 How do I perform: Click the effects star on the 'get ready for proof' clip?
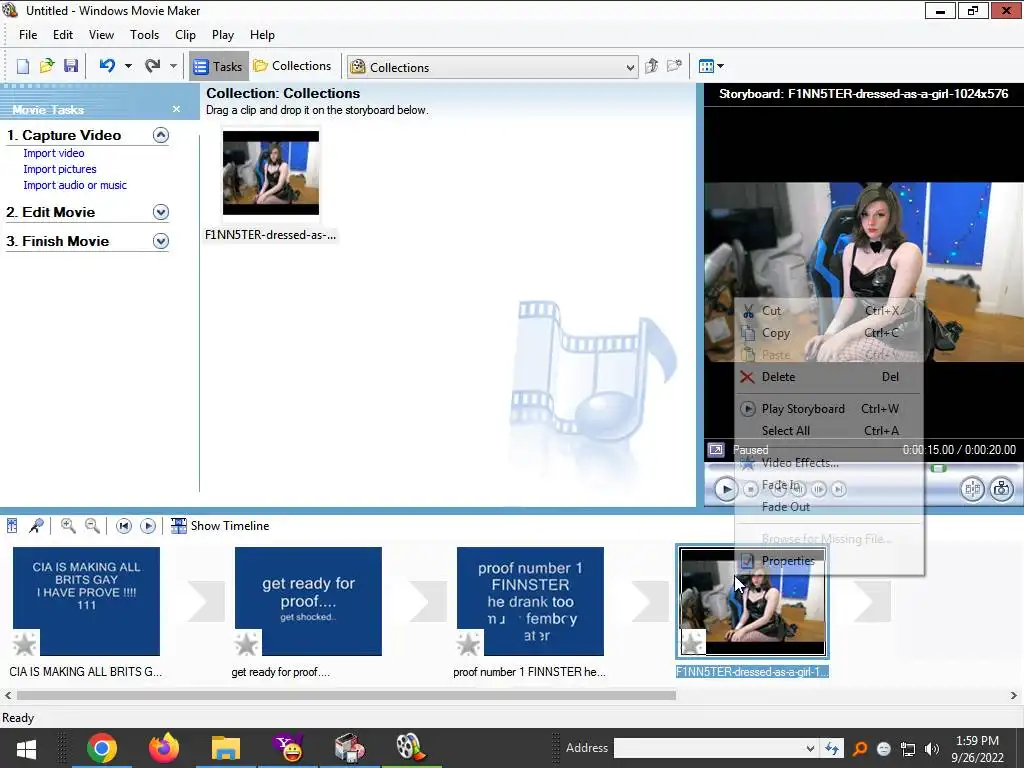tap(247, 644)
